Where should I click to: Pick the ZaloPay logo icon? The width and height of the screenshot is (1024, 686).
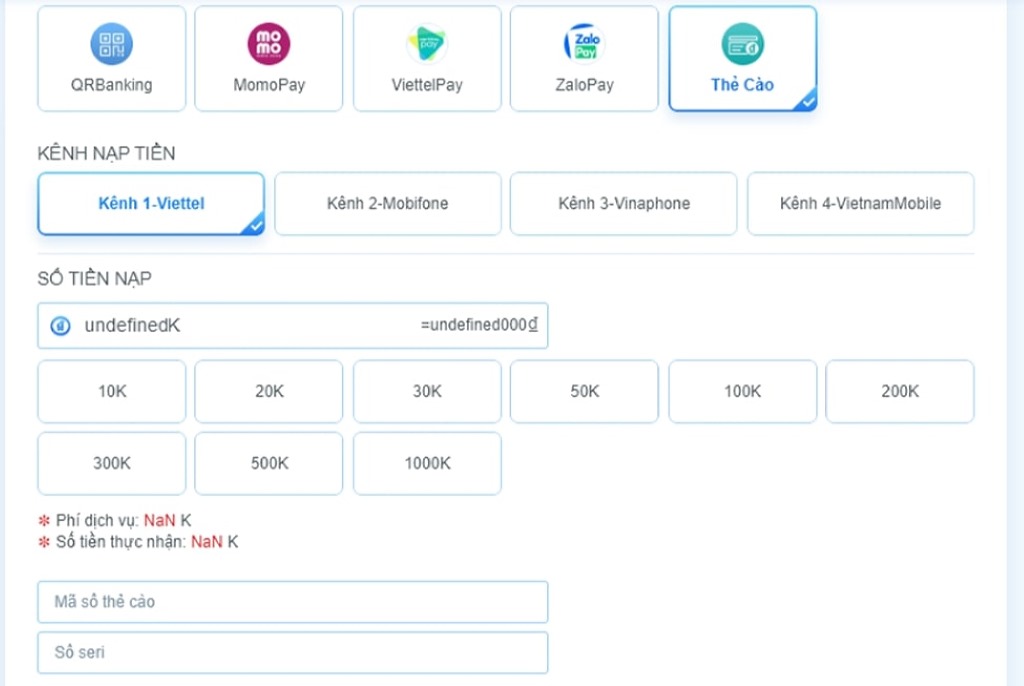pos(584,44)
